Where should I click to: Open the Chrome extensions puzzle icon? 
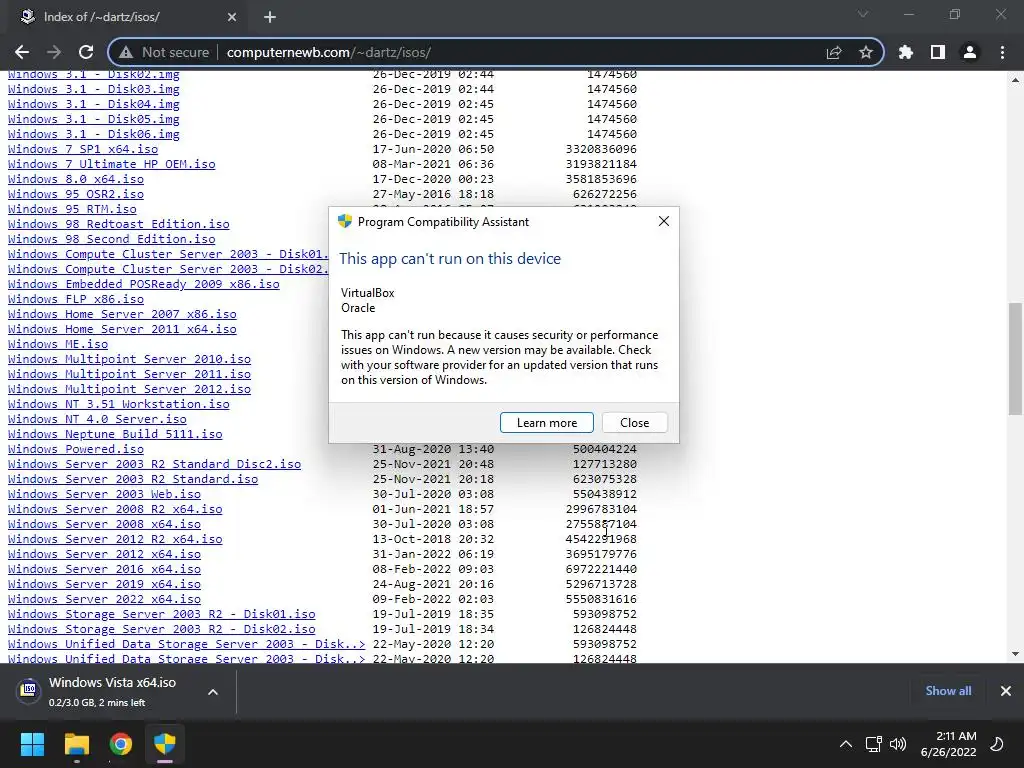click(906, 52)
